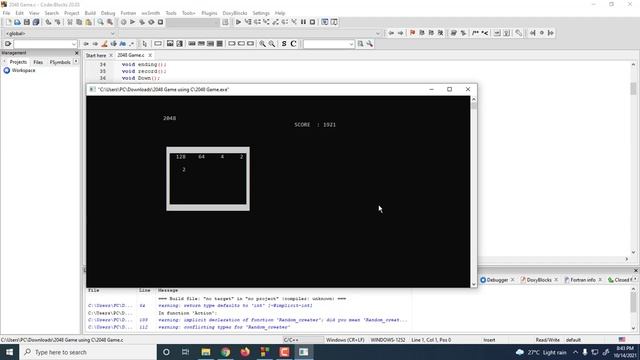
Task: Click the Abort build stop icon
Action: [x=160, y=22]
